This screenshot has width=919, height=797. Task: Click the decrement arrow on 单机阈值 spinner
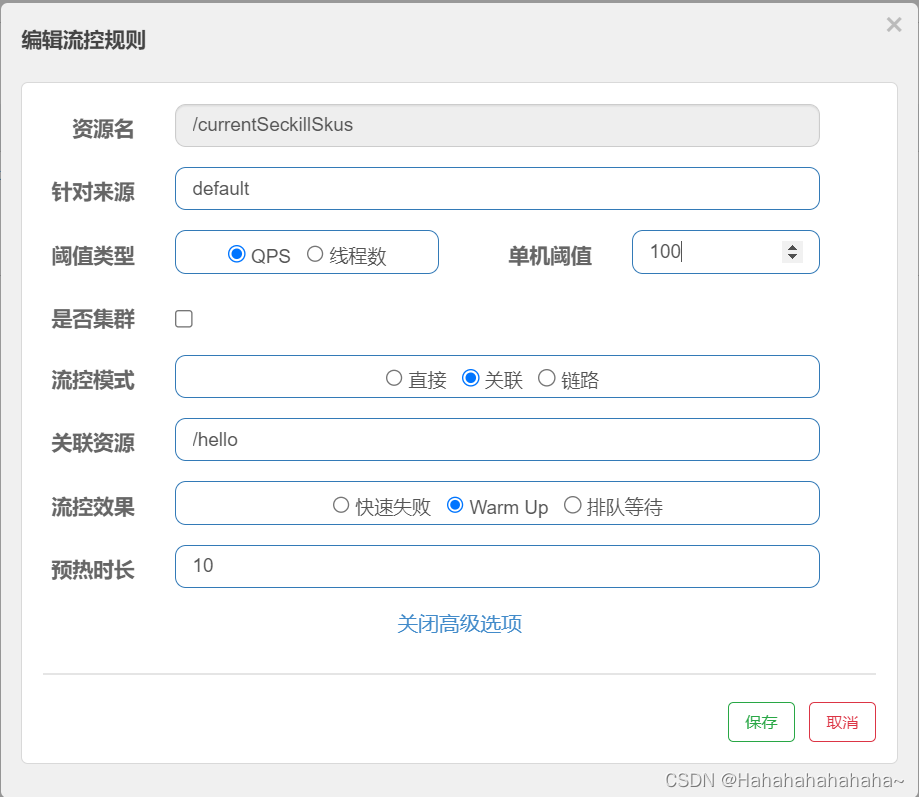[x=794, y=259]
